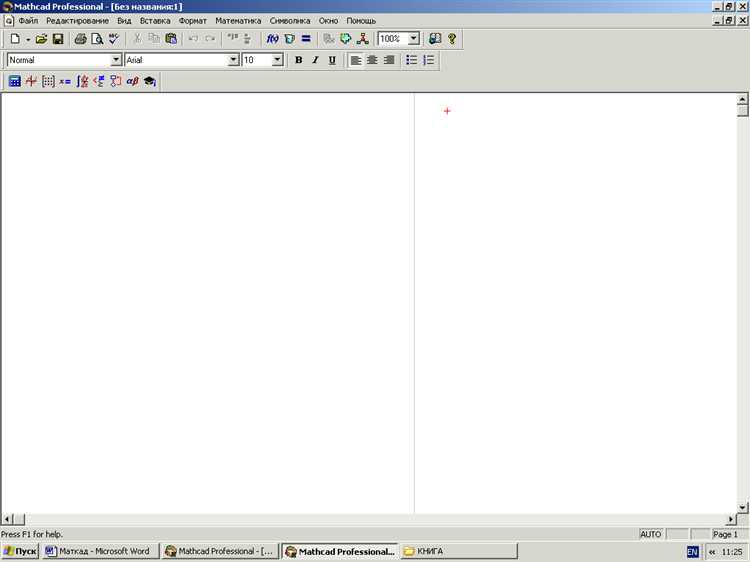The height and width of the screenshot is (562, 750).
Task: Align text left
Action: click(x=356, y=60)
